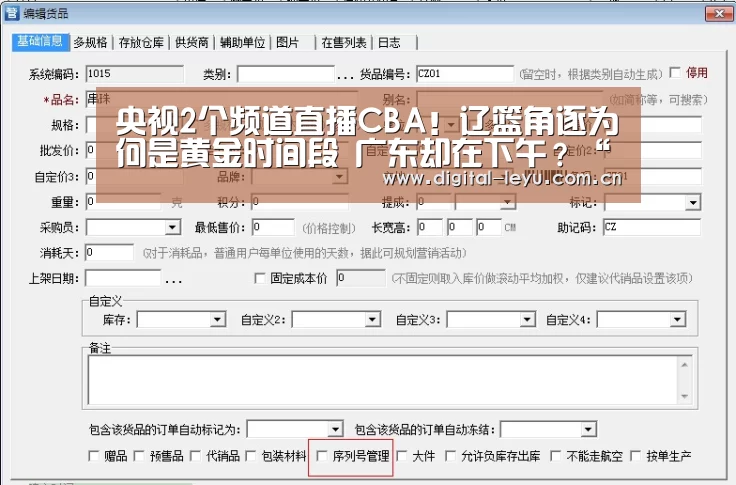
Task: Expand the 采购员 dropdown
Action: point(172,228)
